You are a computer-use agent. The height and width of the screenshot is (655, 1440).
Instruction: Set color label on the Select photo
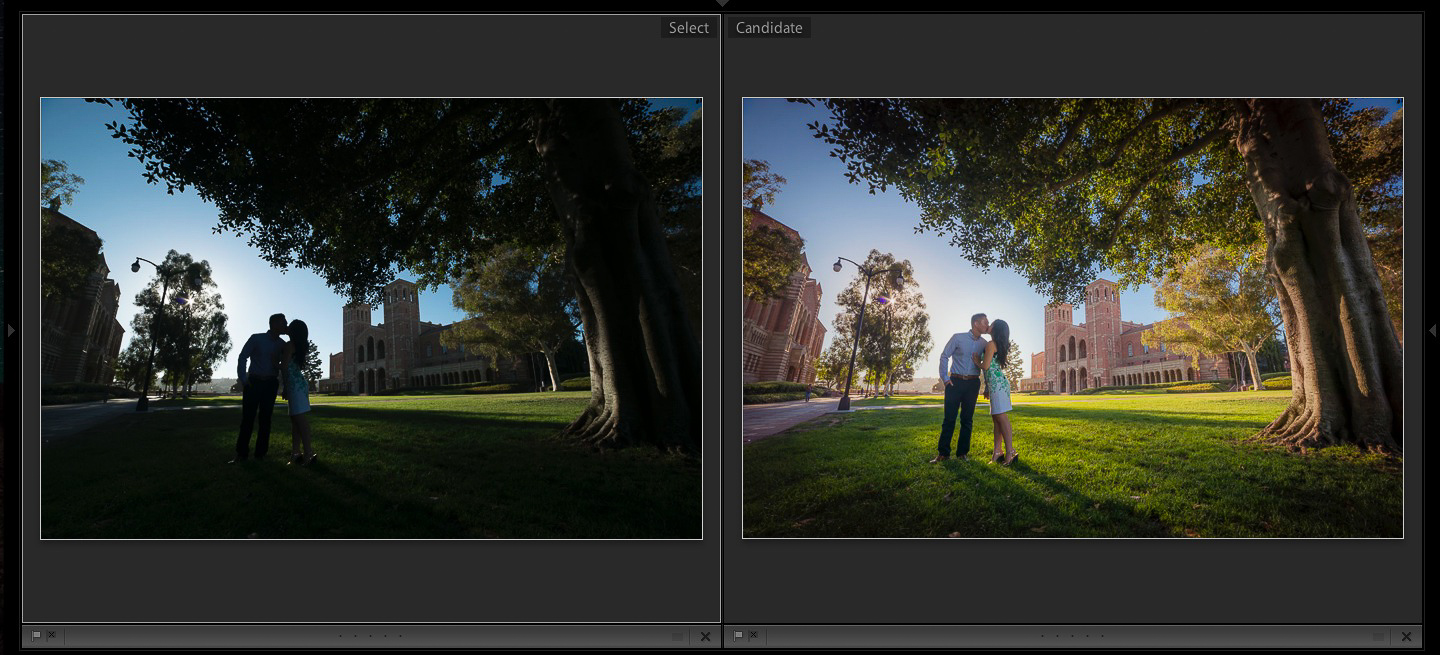[x=677, y=637]
